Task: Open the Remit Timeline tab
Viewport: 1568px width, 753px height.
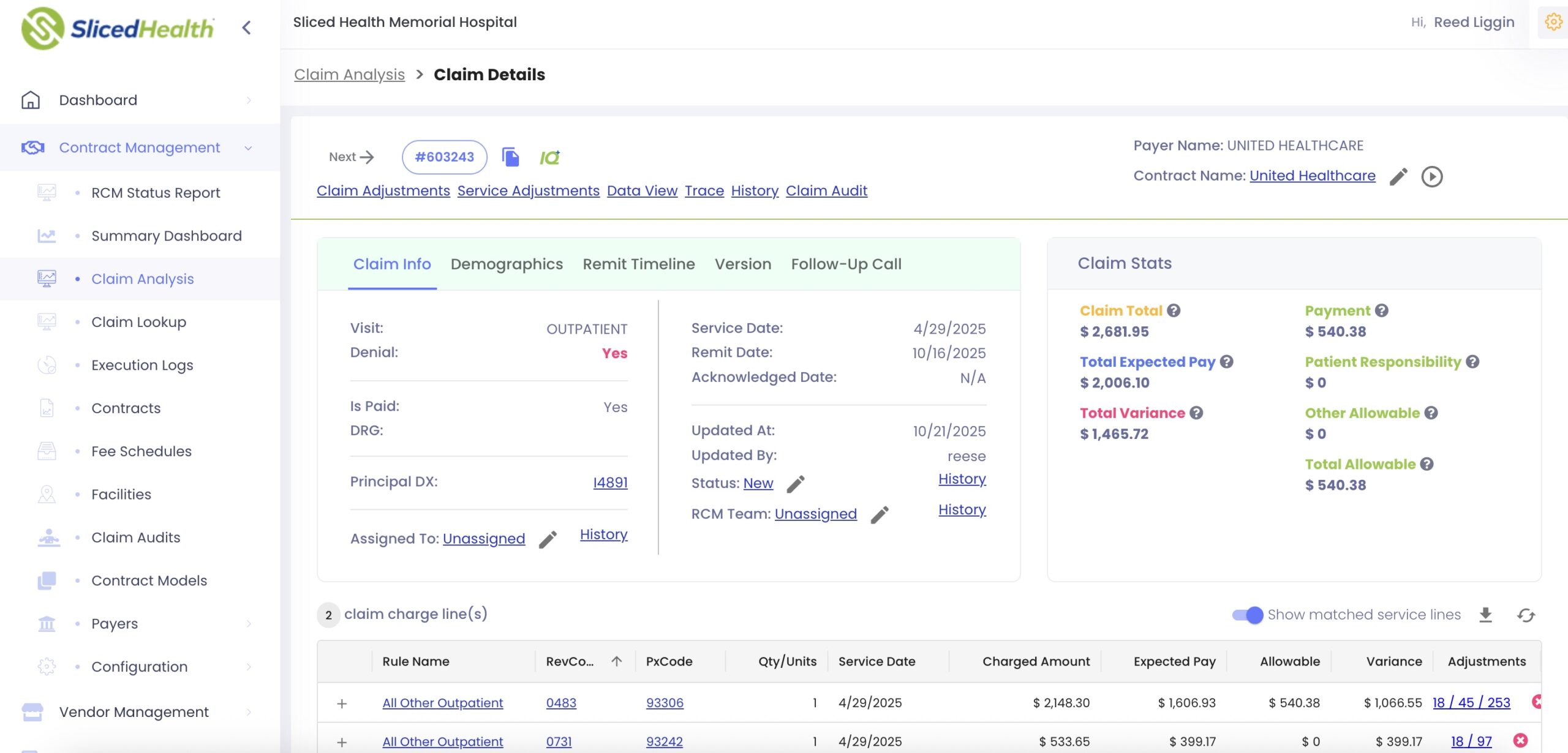Action: click(x=638, y=264)
